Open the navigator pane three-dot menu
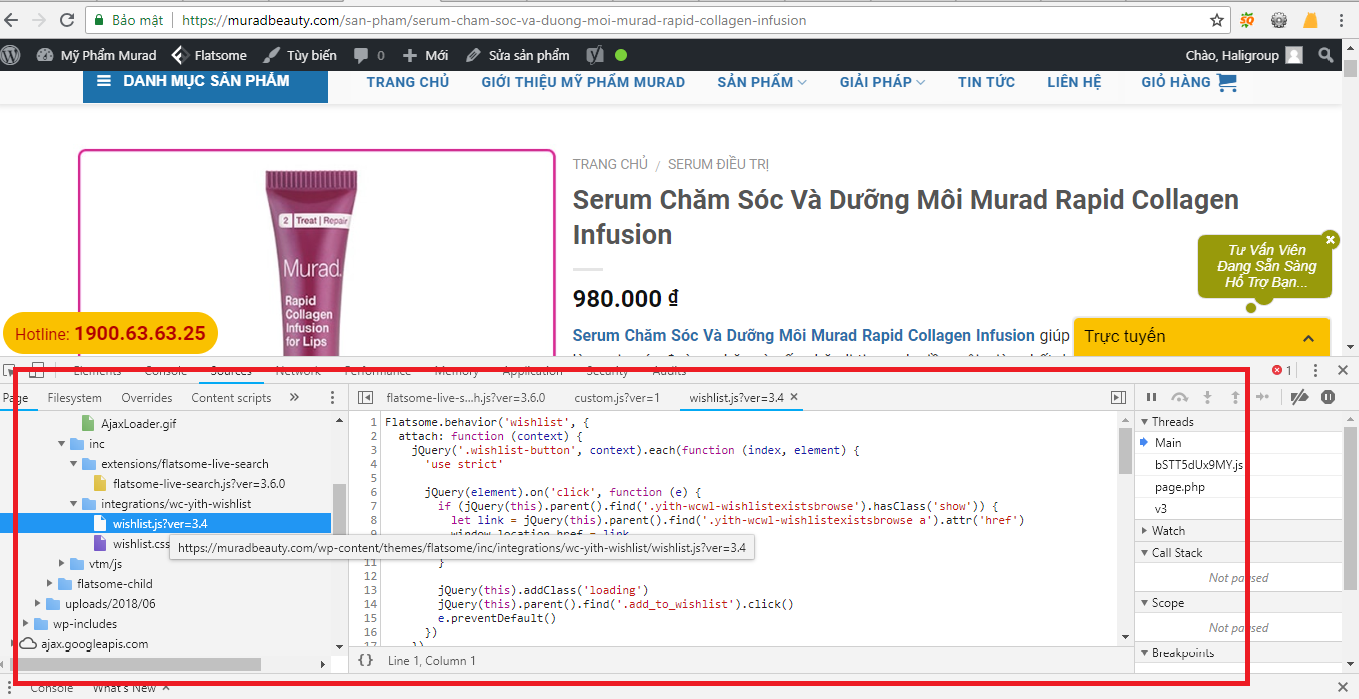 pyautogui.click(x=332, y=397)
